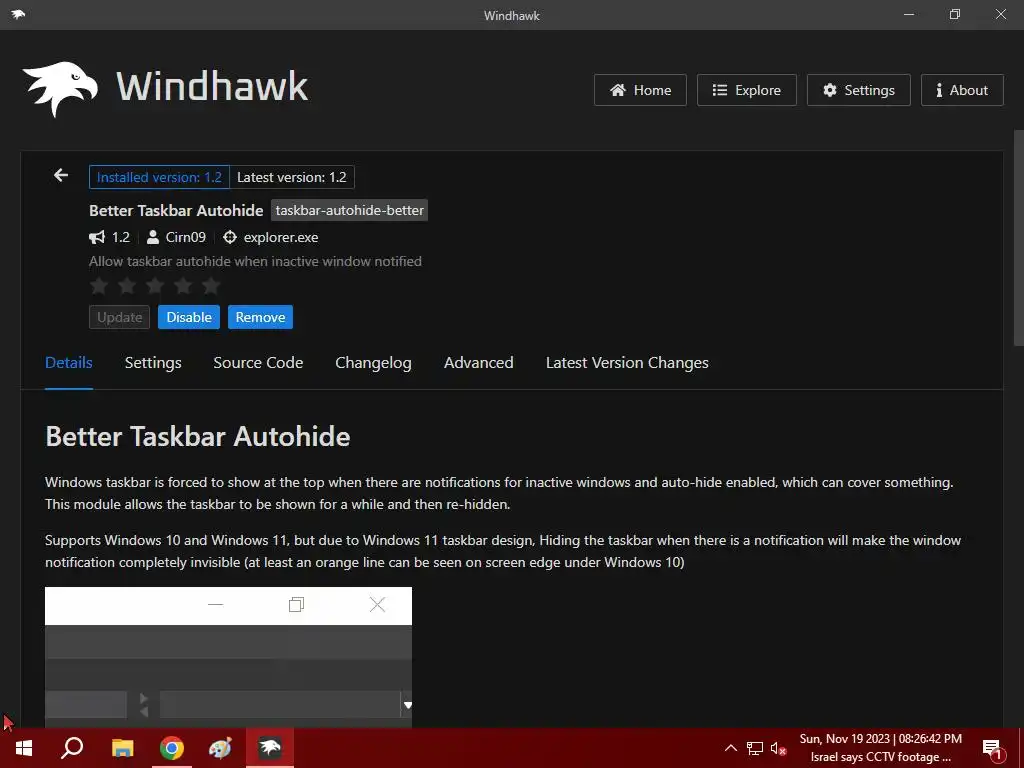Image resolution: width=1024 pixels, height=768 pixels.
Task: Click the explorer.exe target process label
Action: tap(281, 237)
